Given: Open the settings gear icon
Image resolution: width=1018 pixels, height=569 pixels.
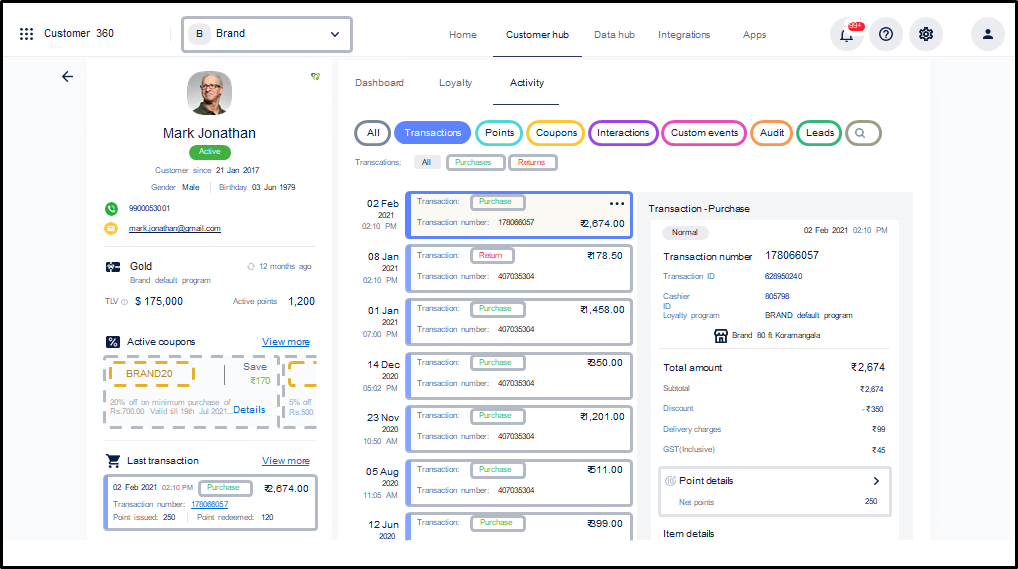Looking at the screenshot, I should (926, 34).
